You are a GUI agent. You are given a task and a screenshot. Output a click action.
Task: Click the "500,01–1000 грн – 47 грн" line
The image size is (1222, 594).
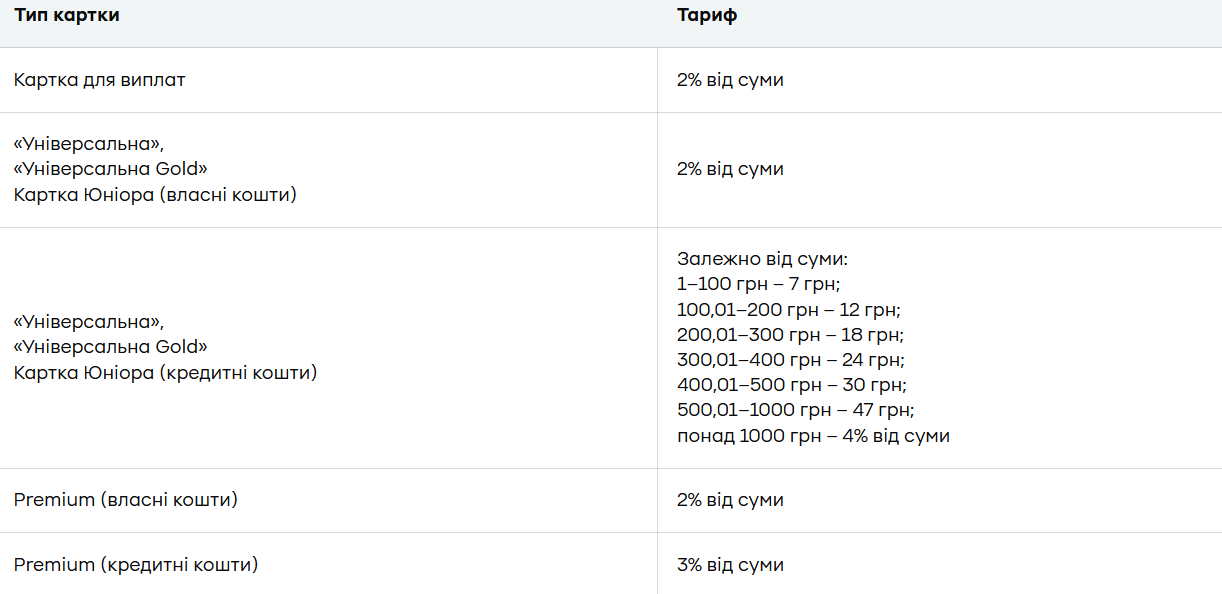(x=796, y=411)
